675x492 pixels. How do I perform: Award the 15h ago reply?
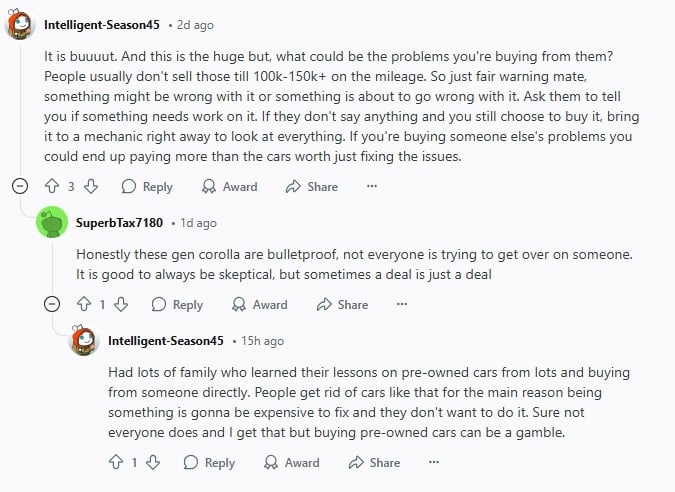click(x=291, y=462)
